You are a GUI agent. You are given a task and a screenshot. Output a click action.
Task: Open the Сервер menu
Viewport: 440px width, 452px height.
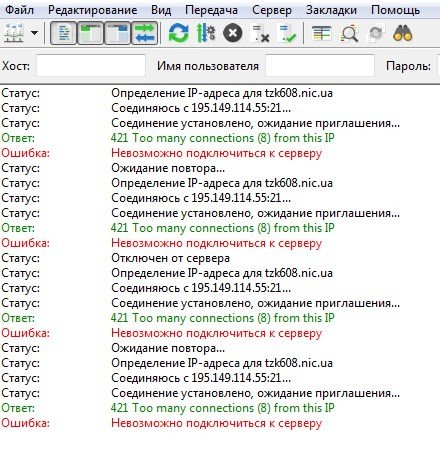(x=272, y=10)
